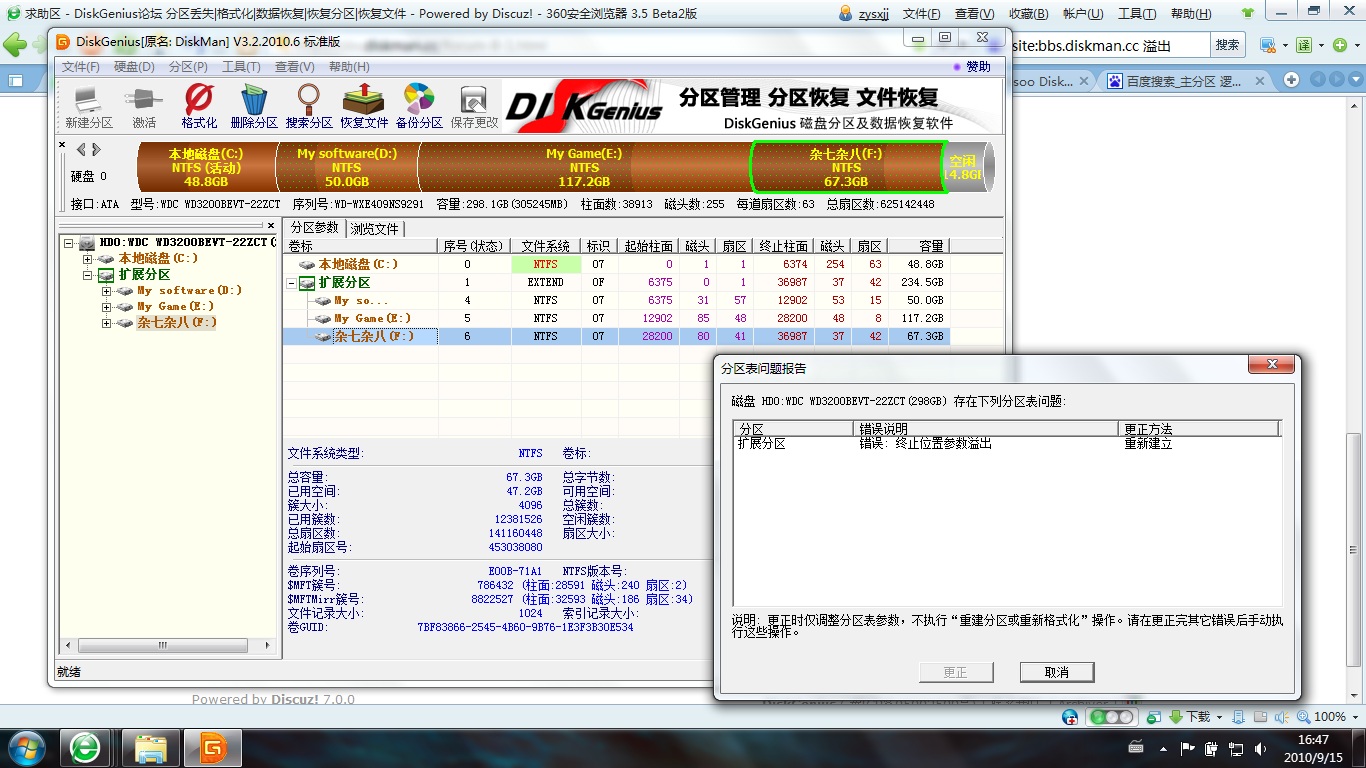Click the 新建分区 new partition toolbar icon

pos(89,107)
